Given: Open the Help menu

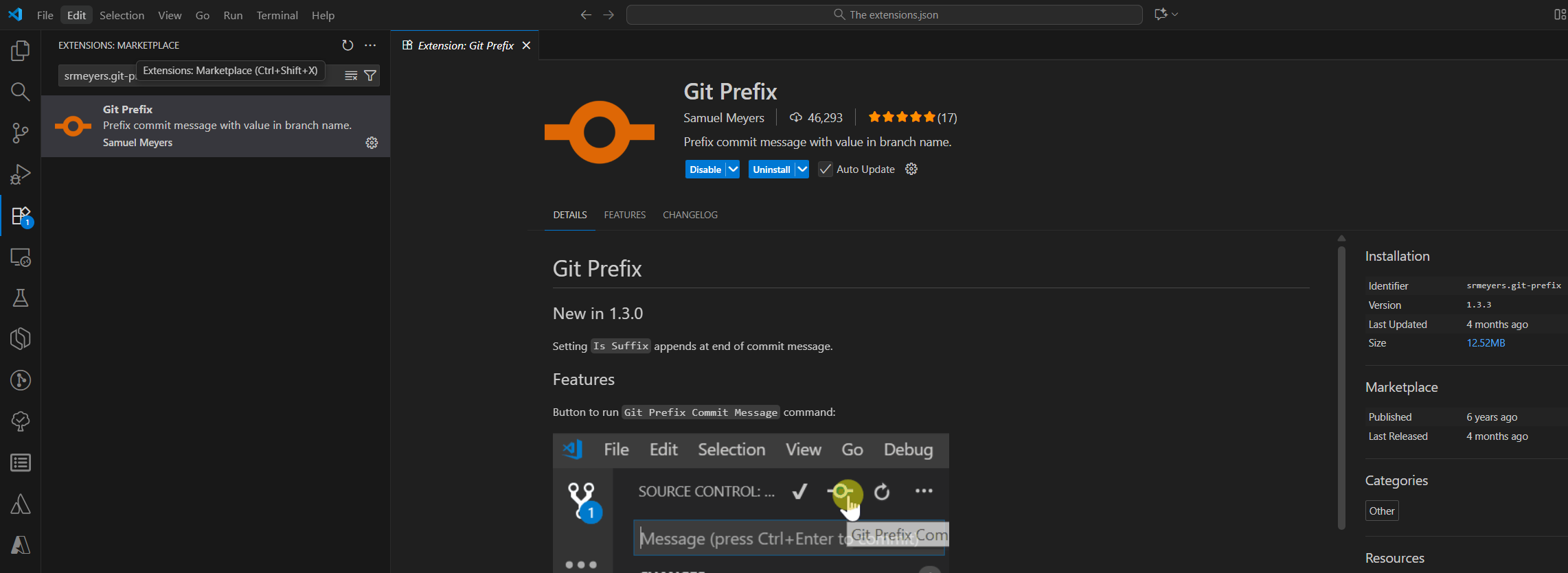Looking at the screenshot, I should 323,15.
